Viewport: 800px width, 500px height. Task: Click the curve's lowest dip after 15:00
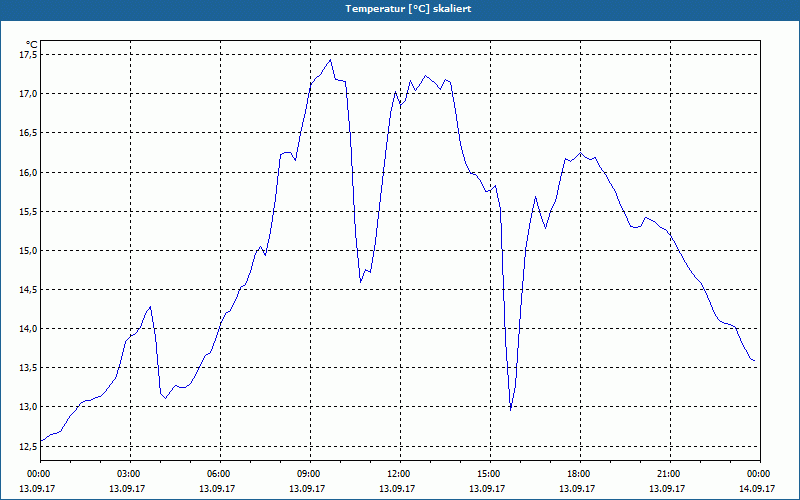[511, 409]
